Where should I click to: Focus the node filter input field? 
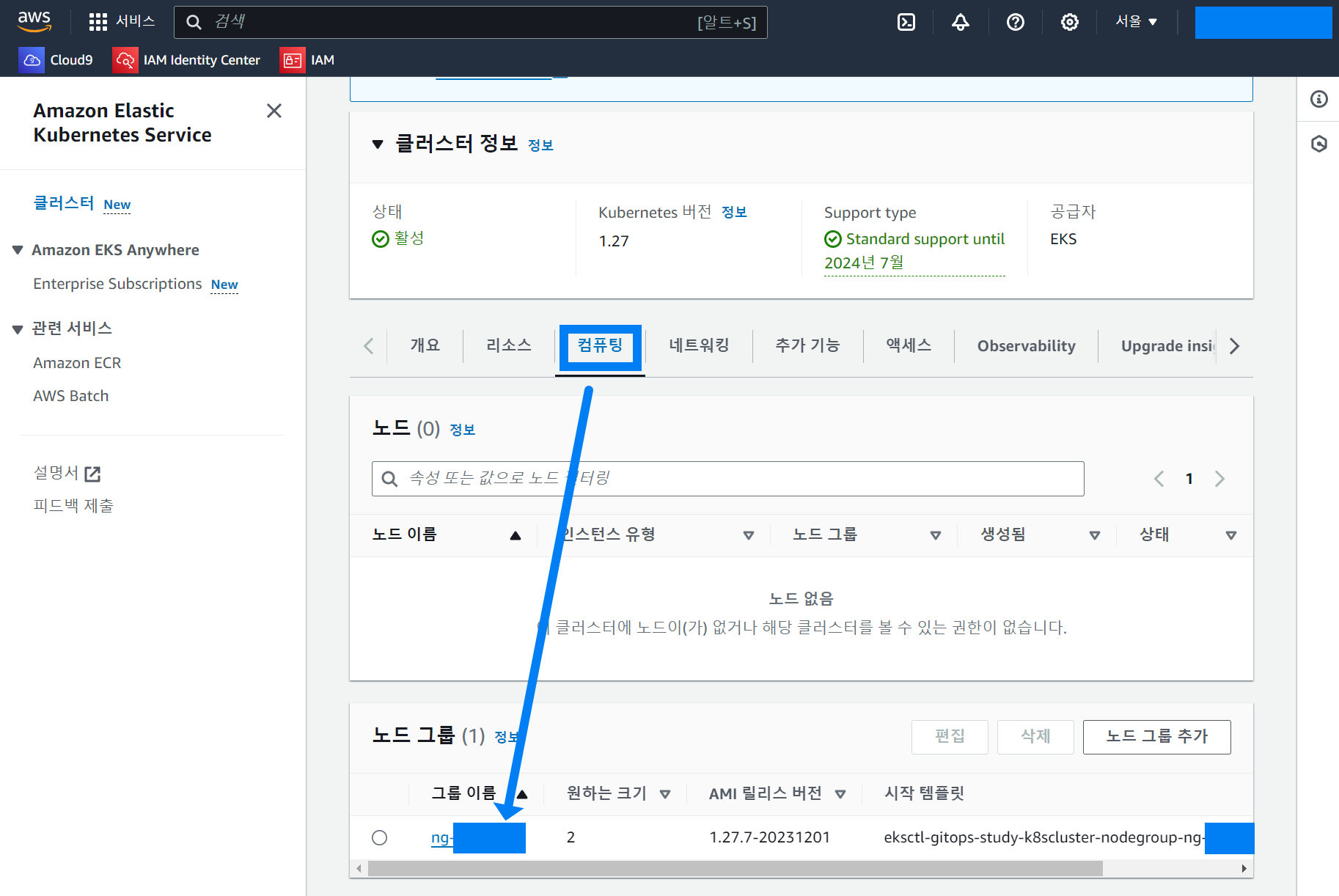pyautogui.click(x=728, y=479)
